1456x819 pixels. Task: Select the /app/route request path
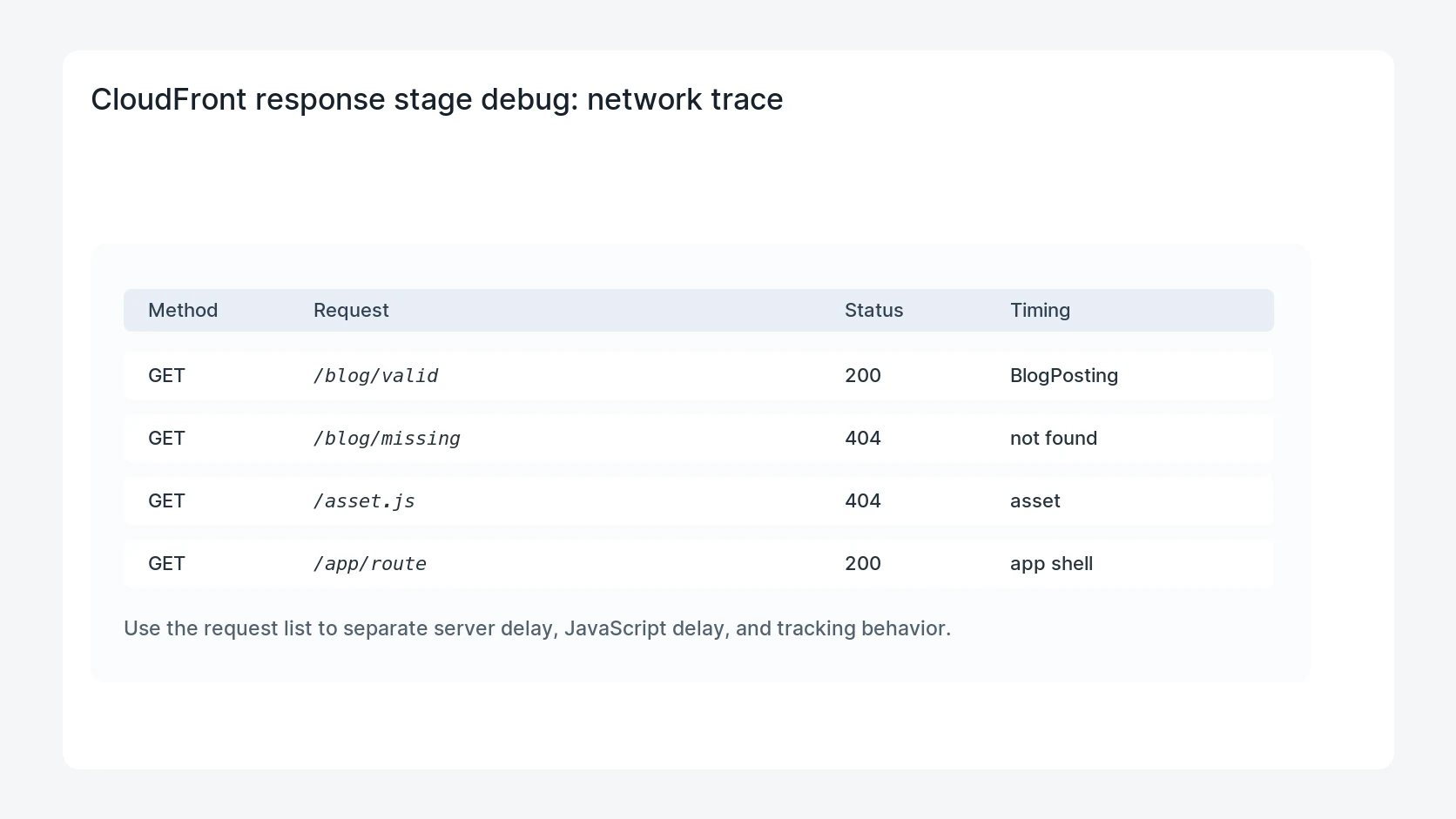pyautogui.click(x=370, y=564)
